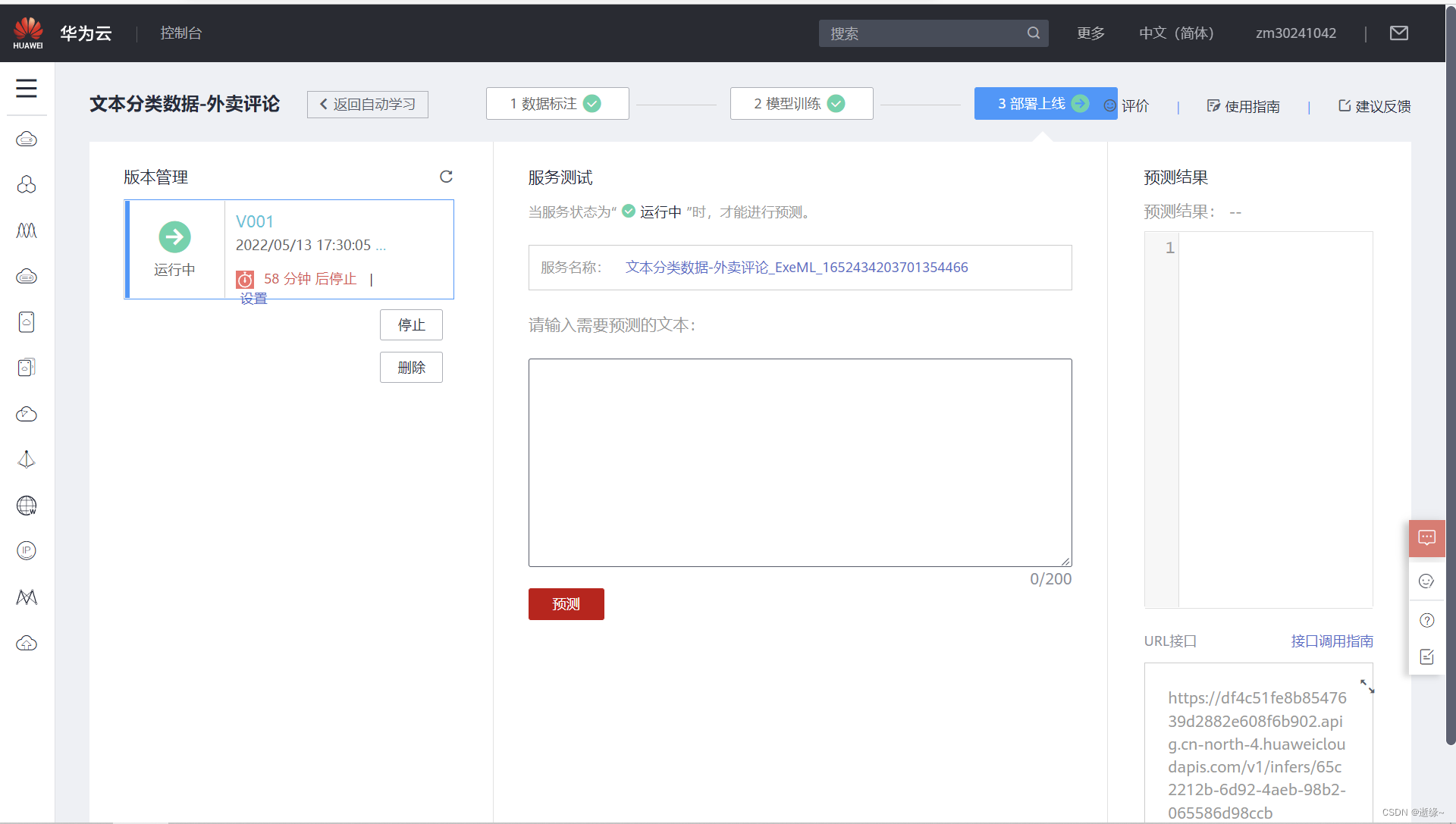Click the three-circles cluster sidebar icon

(x=27, y=185)
